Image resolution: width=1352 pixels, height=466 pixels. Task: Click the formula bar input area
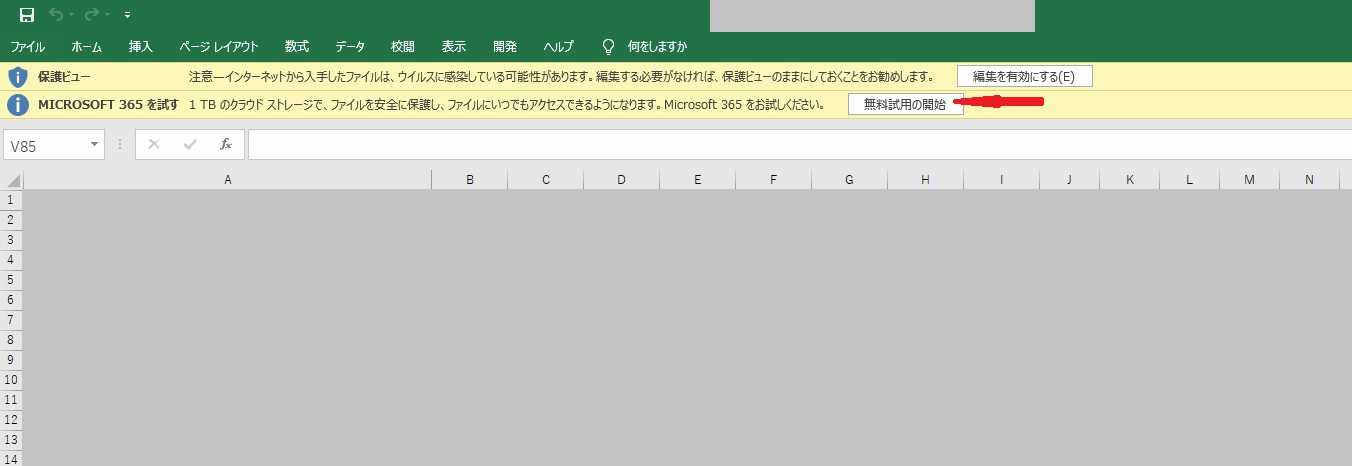click(799, 145)
